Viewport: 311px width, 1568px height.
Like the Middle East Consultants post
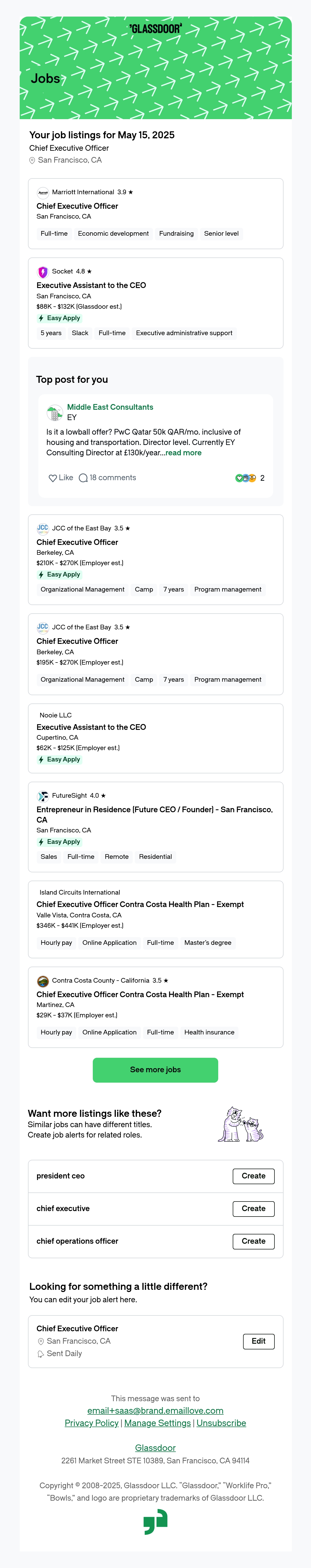(x=61, y=478)
